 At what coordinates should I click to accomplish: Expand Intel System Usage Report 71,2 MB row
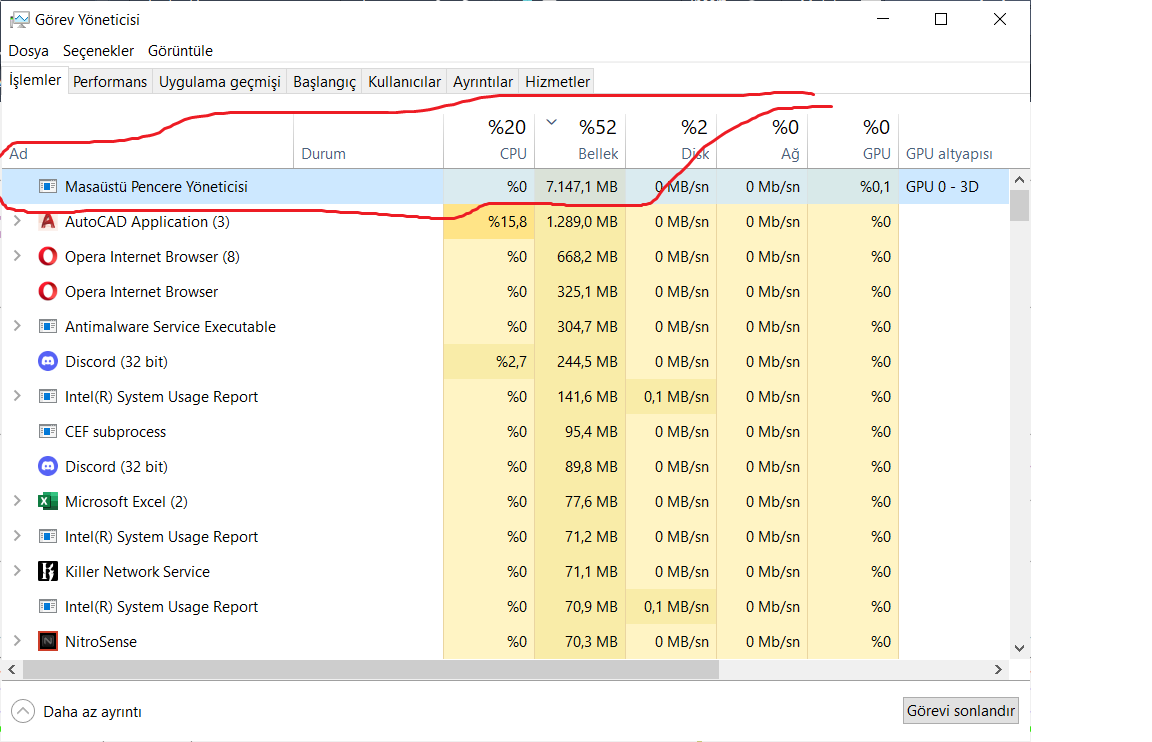click(17, 536)
